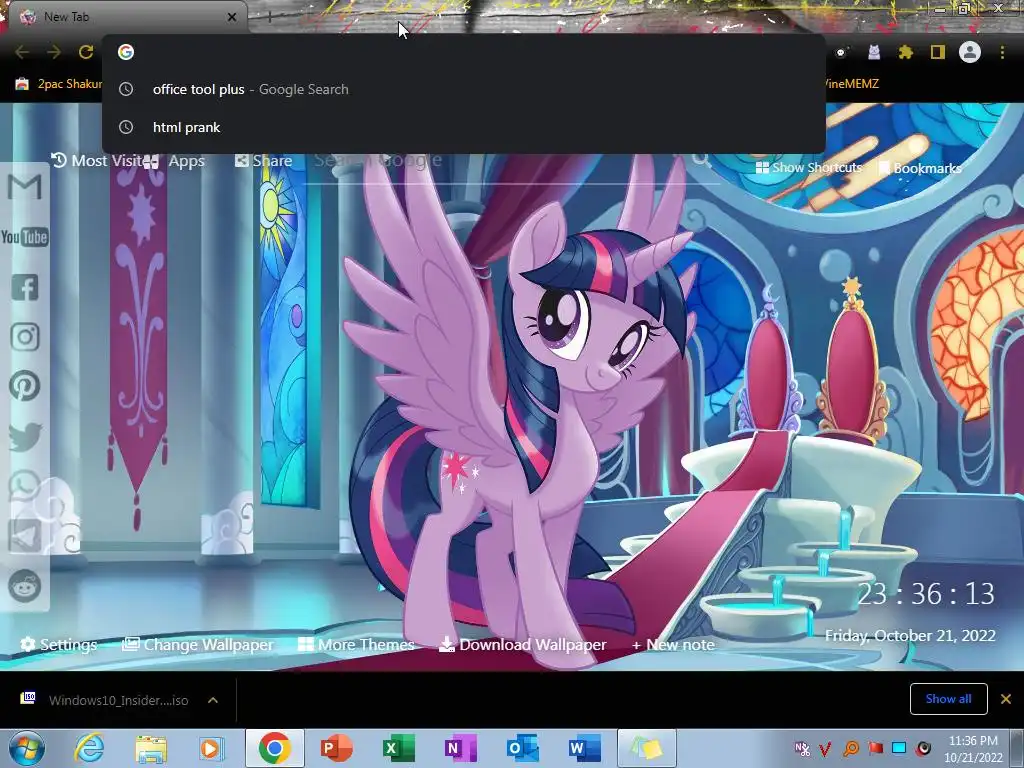Toggle the Chrome side panel

point(938,52)
